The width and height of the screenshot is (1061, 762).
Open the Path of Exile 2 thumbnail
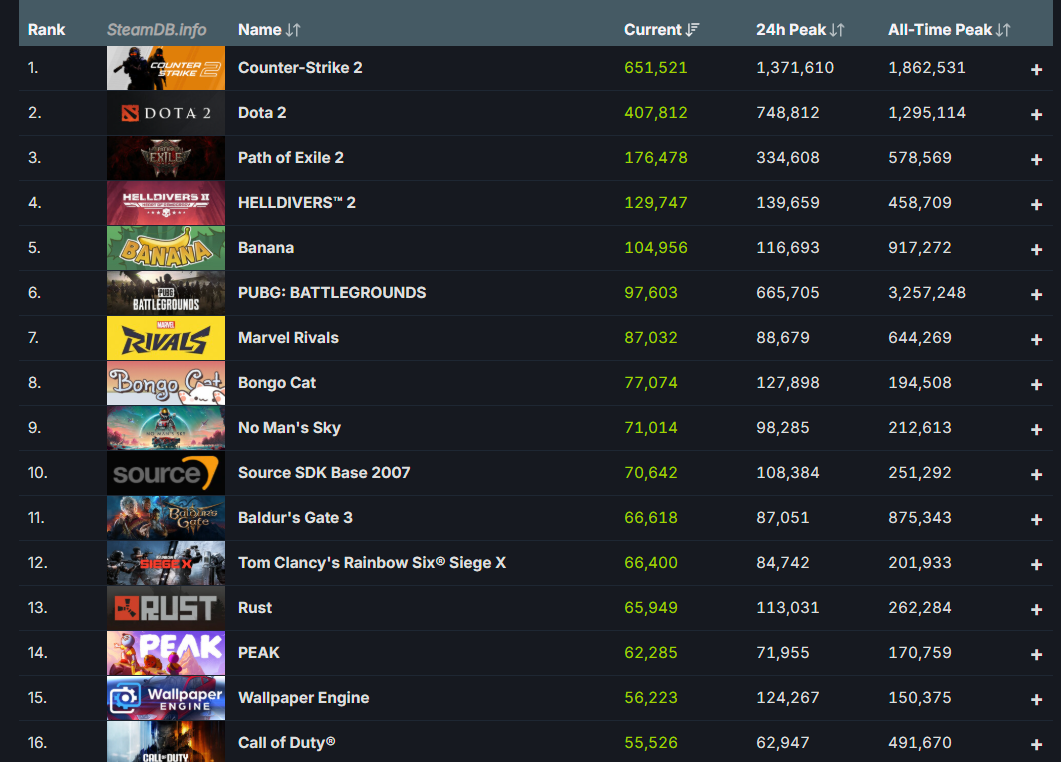(x=166, y=158)
